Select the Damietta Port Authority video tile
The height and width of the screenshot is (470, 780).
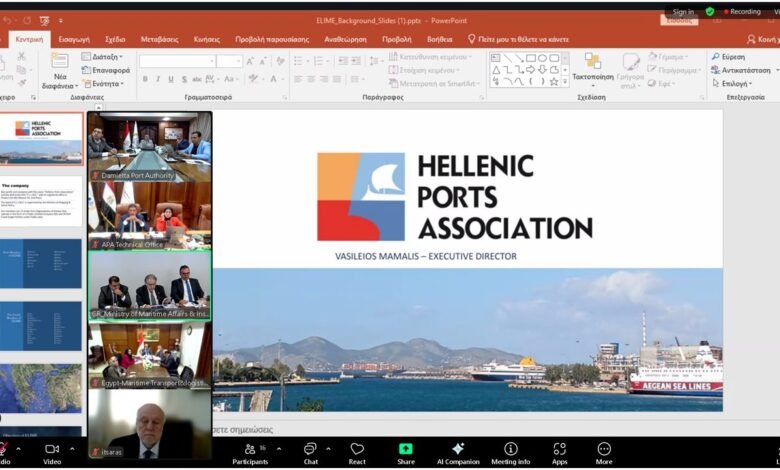pyautogui.click(x=149, y=146)
